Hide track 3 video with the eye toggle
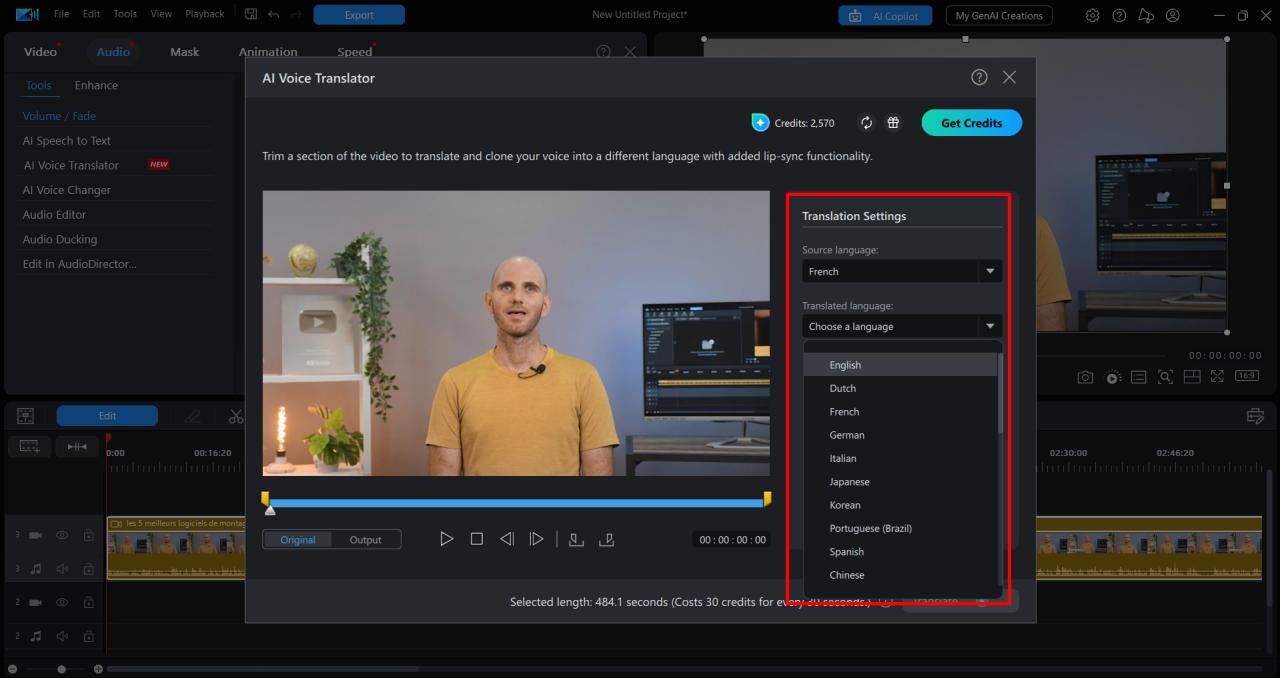1280x678 pixels. coord(61,535)
